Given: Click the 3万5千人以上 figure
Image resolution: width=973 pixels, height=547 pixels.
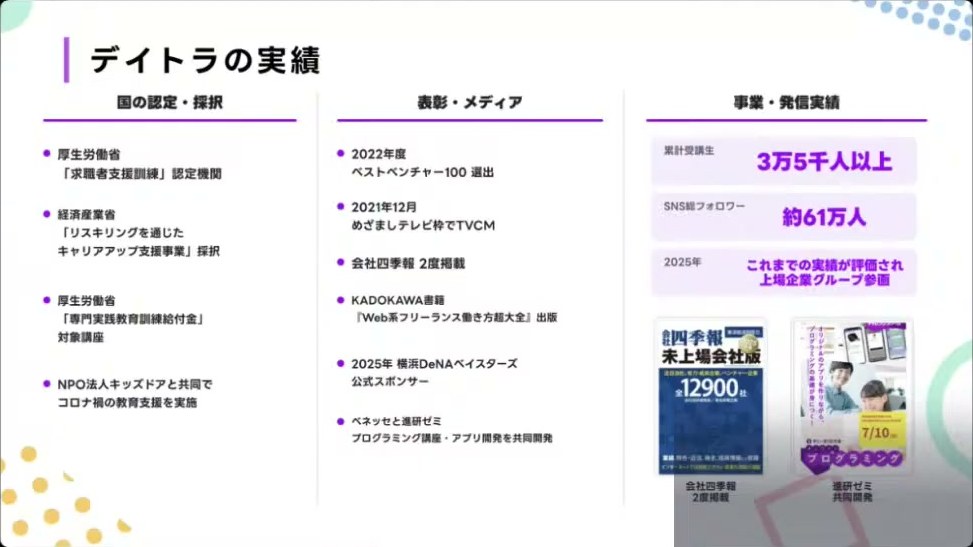Looking at the screenshot, I should [x=824, y=161].
